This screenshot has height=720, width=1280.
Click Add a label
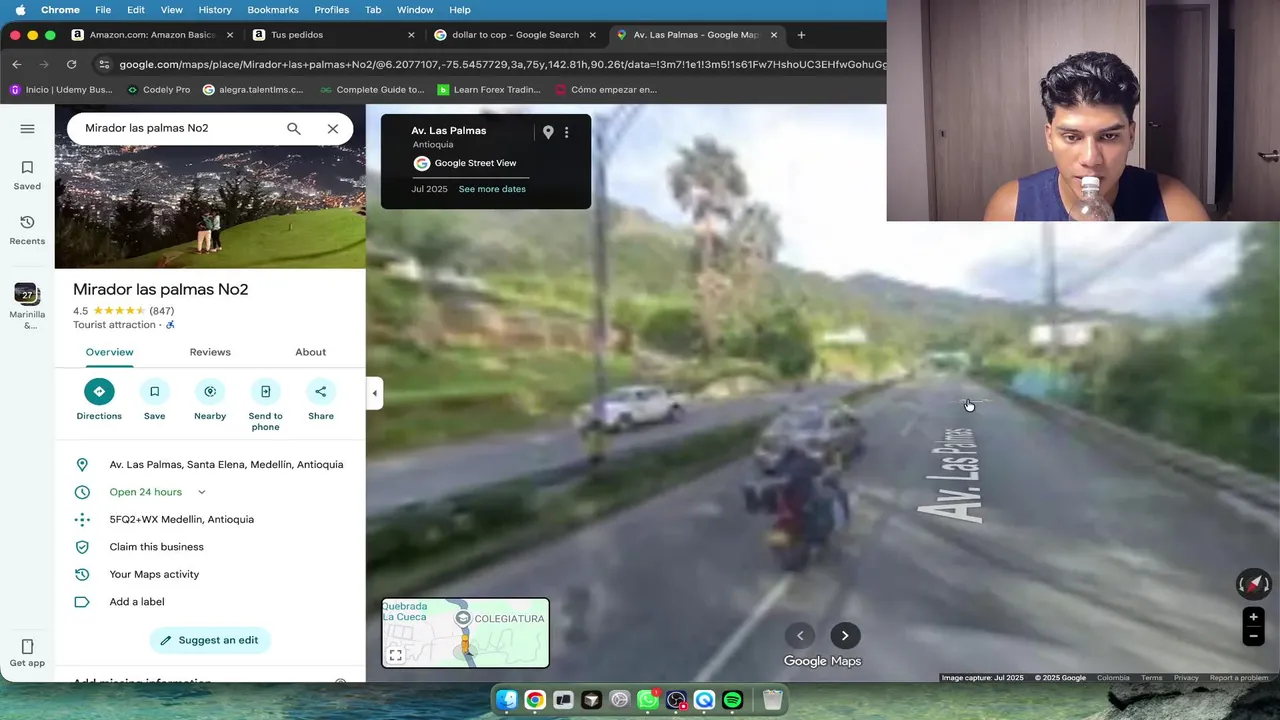[x=210, y=602]
